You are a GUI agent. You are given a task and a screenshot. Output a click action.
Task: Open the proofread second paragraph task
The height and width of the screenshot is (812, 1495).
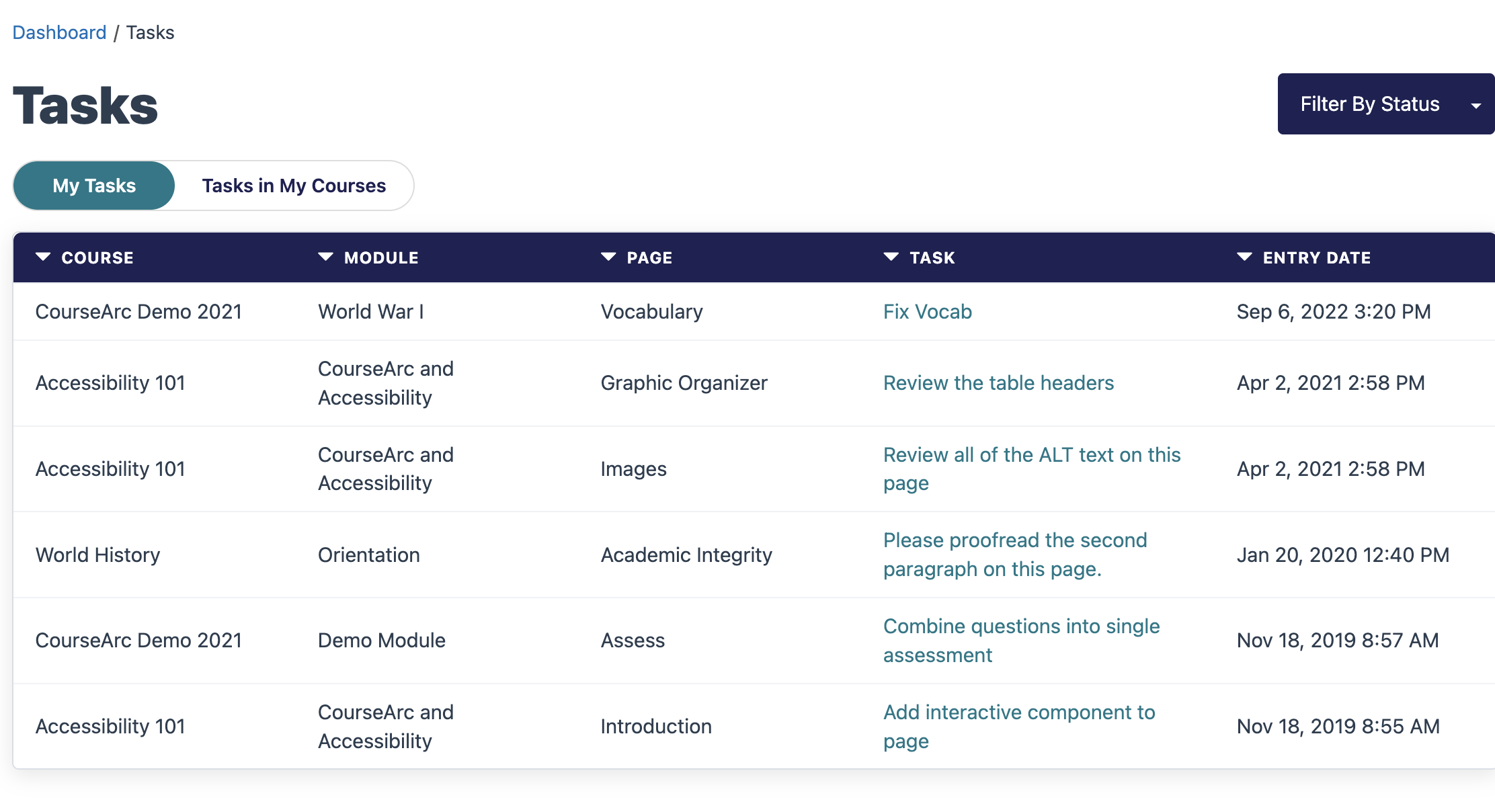coord(1015,555)
